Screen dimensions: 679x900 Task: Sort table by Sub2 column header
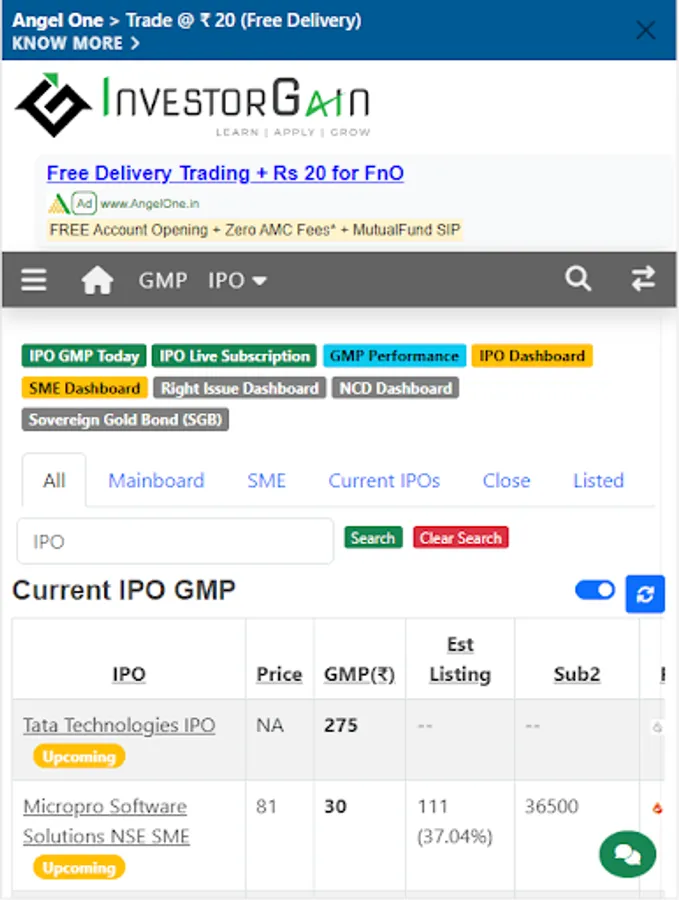coord(577,674)
